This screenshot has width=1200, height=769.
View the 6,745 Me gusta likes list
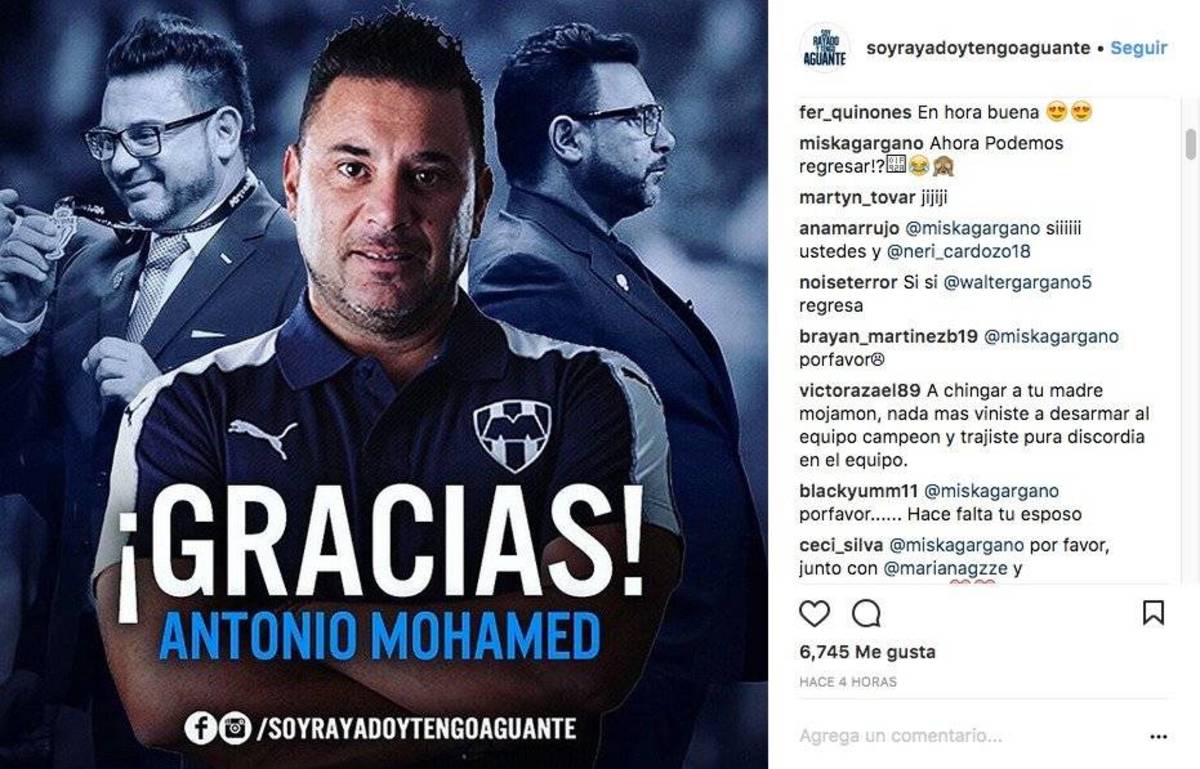[868, 652]
